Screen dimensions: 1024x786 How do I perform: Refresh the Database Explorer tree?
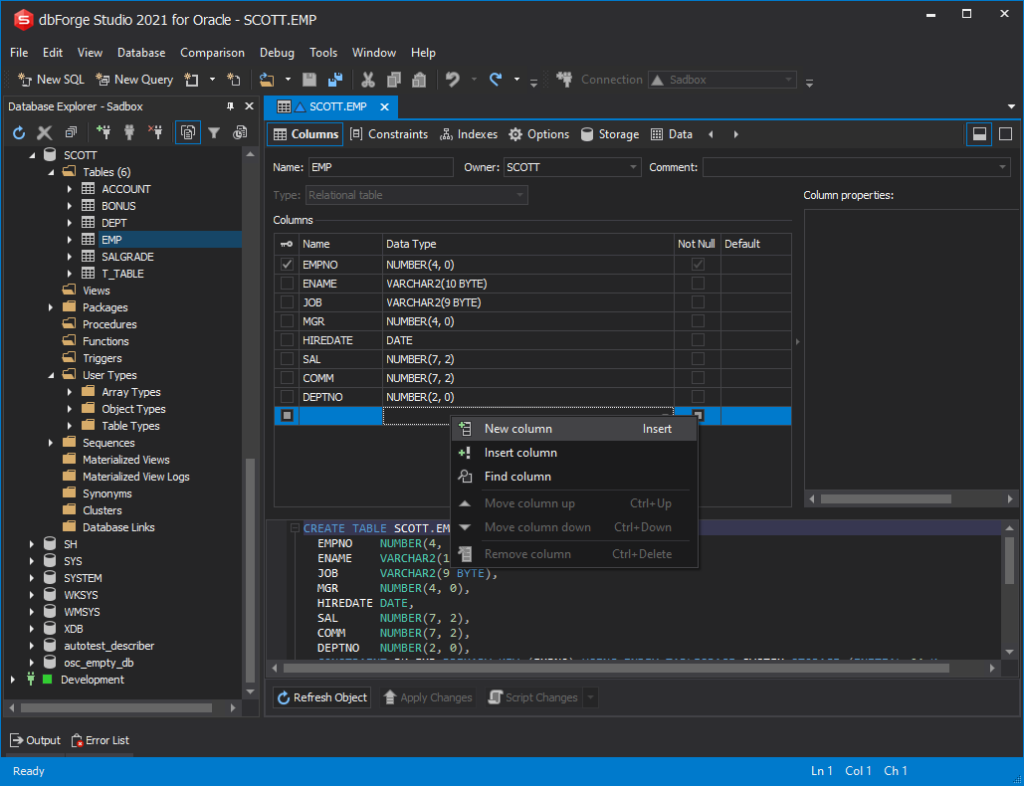19,132
